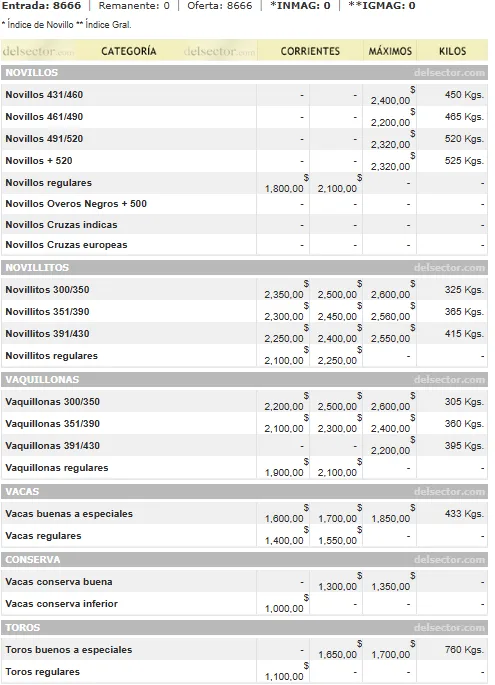Click the Vaquillonas 300/350 row label
The image size is (495, 685).
(52, 401)
